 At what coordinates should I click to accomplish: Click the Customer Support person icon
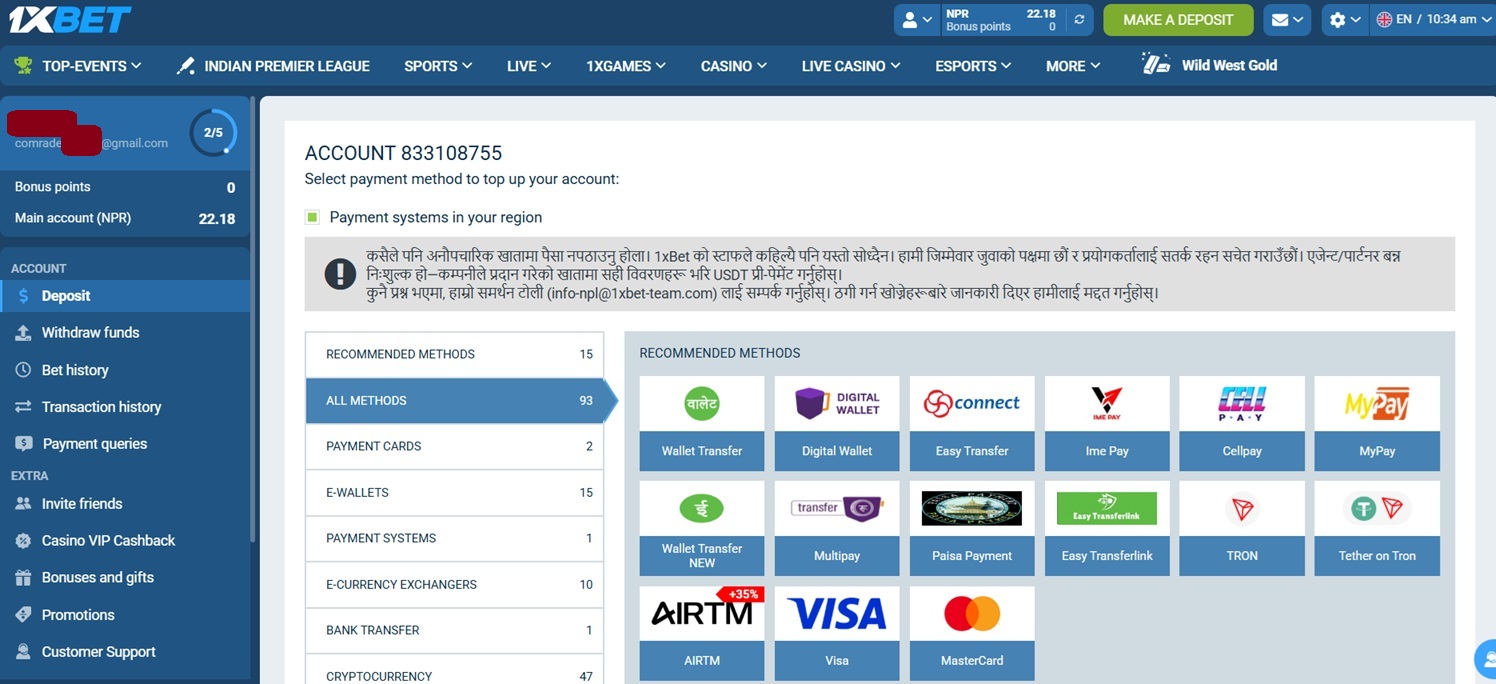tap(23, 652)
